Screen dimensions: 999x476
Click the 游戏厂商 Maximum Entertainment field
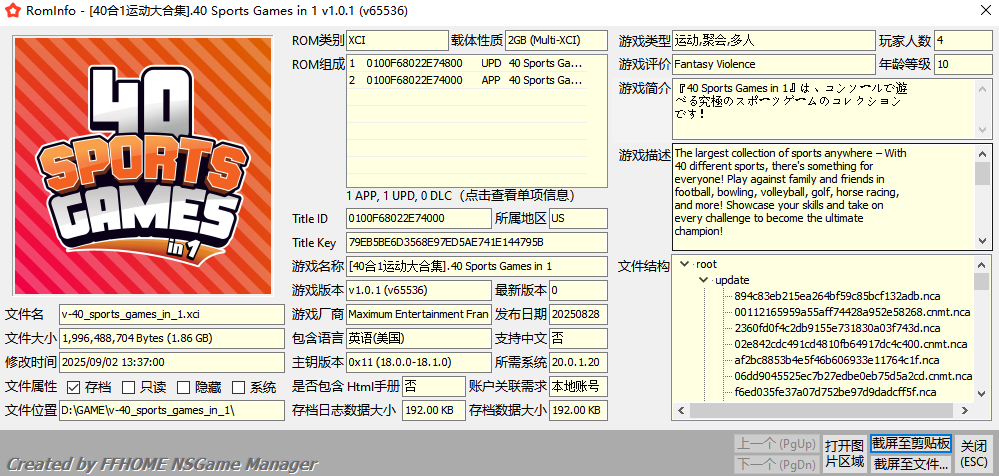click(419, 315)
